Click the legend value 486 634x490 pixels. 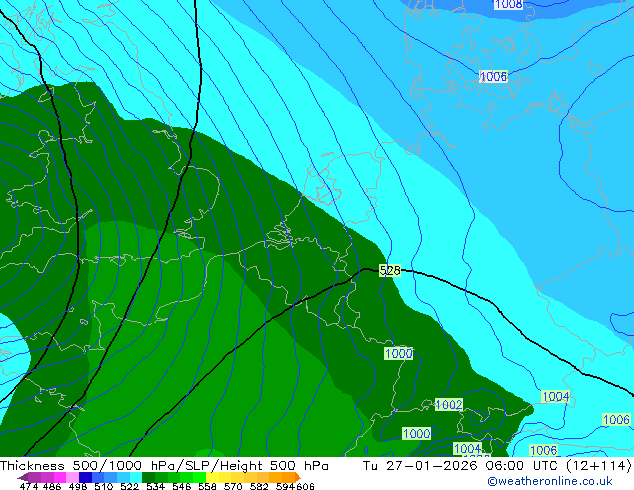click(52, 486)
